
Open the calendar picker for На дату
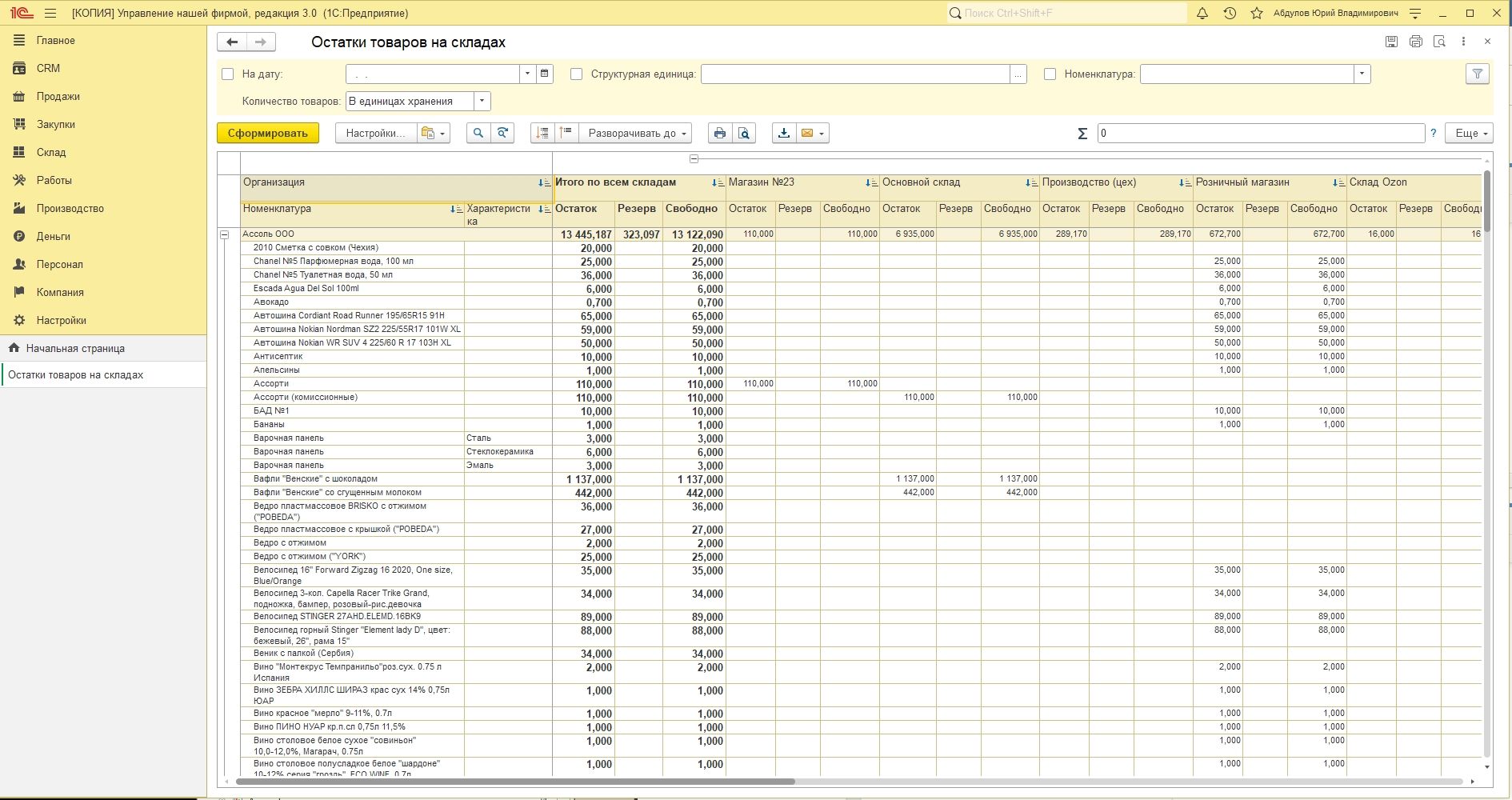tap(544, 74)
